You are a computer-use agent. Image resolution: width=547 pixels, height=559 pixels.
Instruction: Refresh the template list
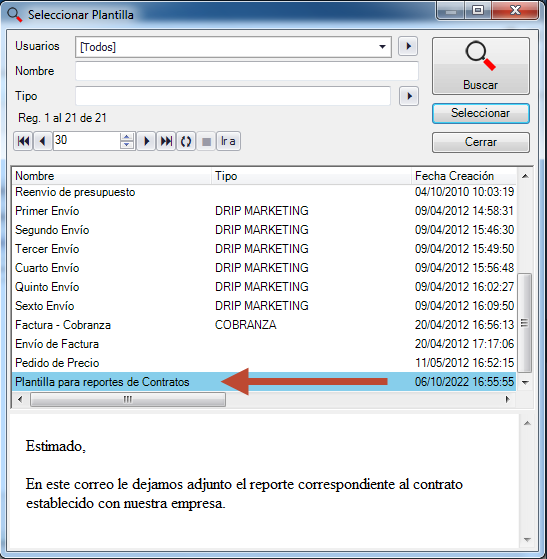[186, 141]
